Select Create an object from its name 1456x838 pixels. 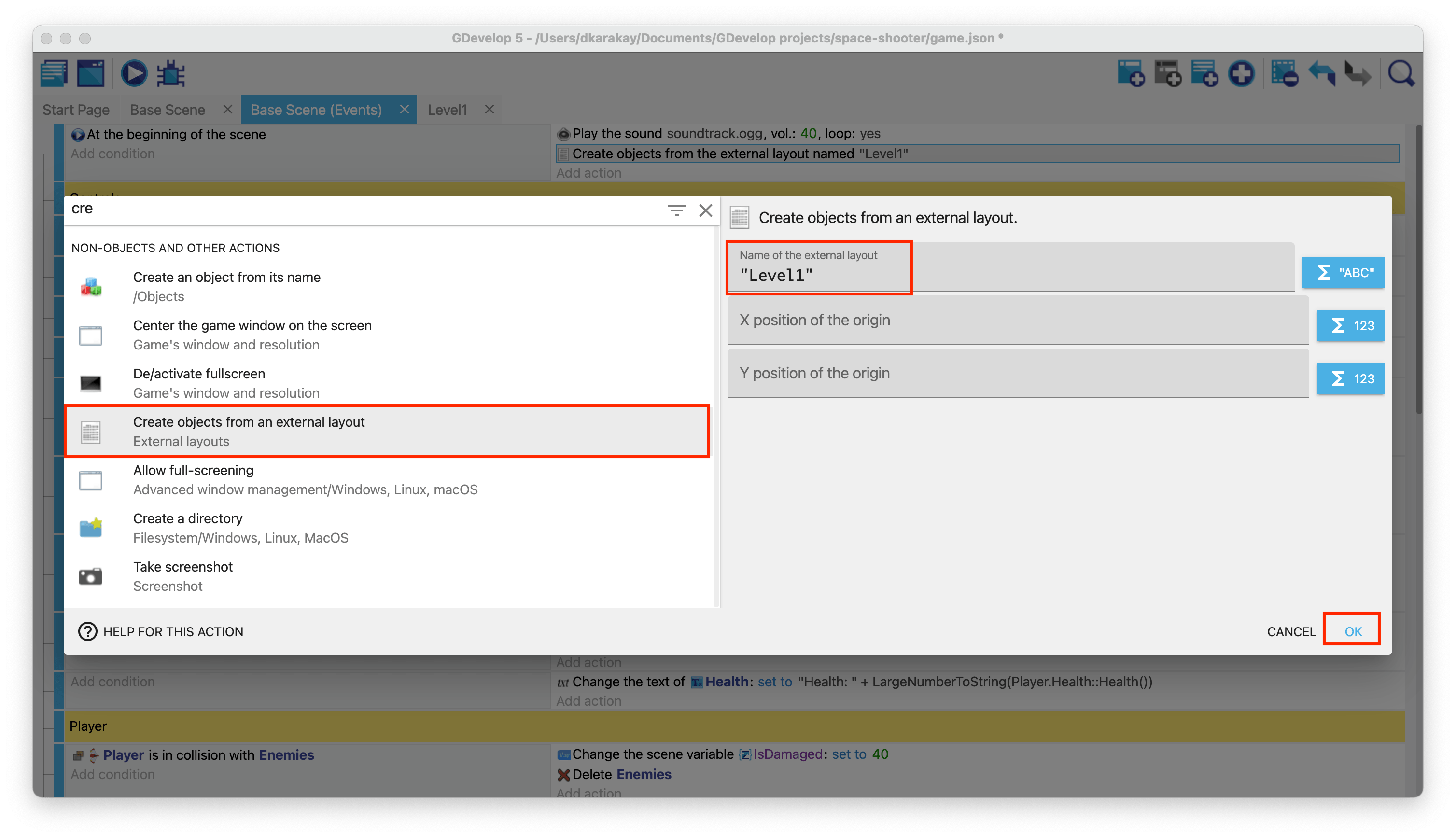click(227, 287)
